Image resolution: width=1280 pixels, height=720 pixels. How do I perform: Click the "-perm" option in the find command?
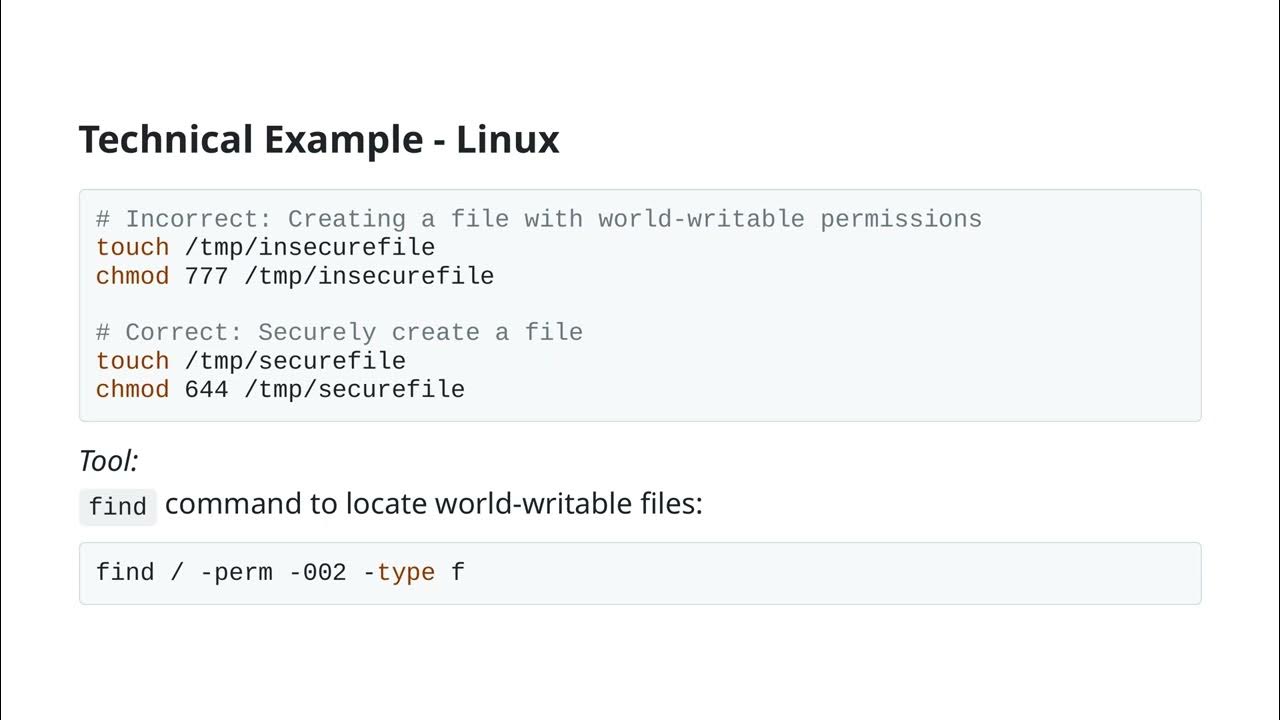pyautogui.click(x=236, y=573)
